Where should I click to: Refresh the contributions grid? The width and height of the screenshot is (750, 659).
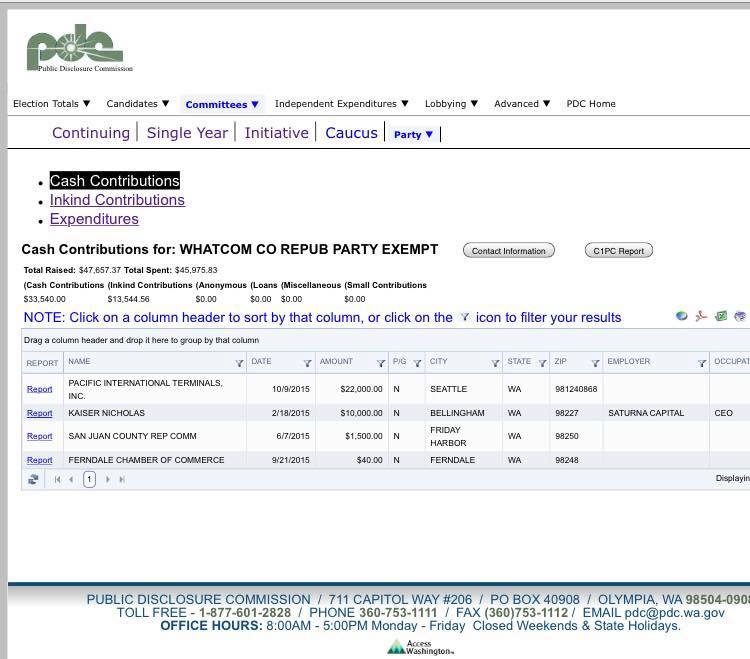point(33,479)
